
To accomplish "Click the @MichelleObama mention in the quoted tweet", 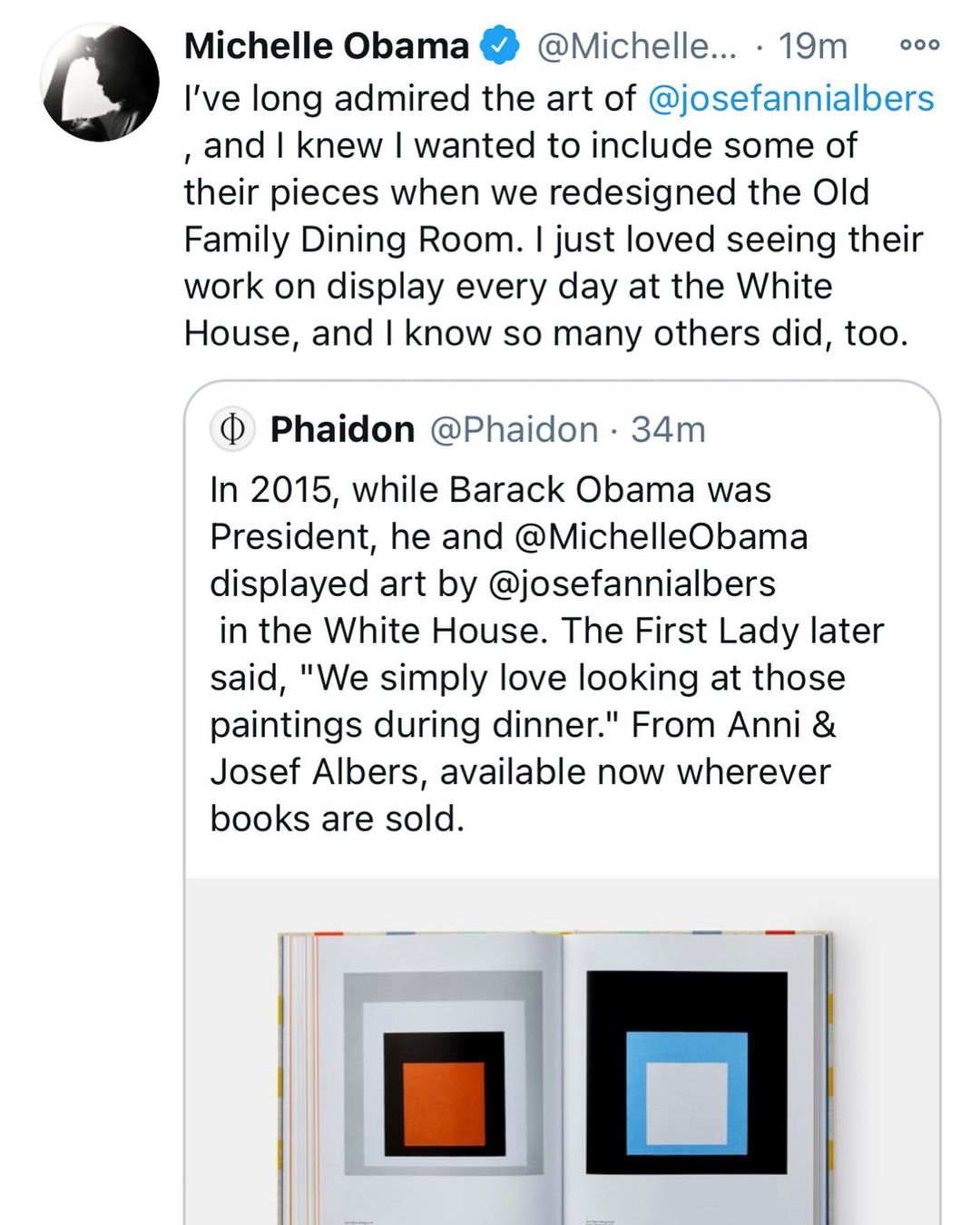I will click(x=661, y=536).
